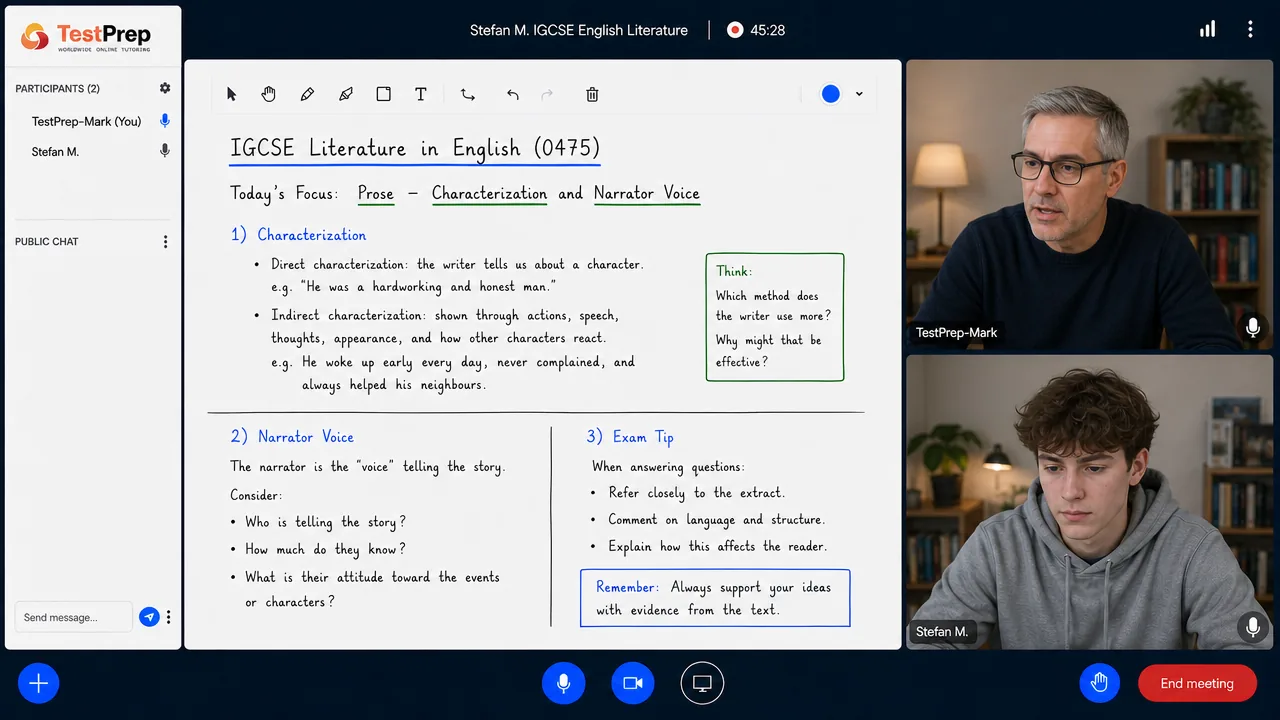
Task: Select Stefan M. video tile
Action: pos(1089,502)
